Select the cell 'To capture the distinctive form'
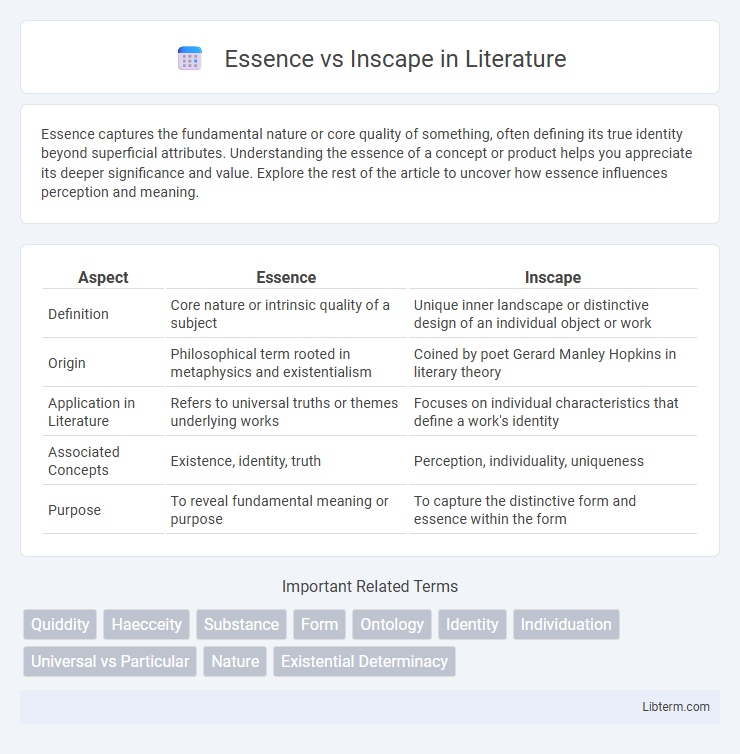740x754 pixels. [553, 510]
